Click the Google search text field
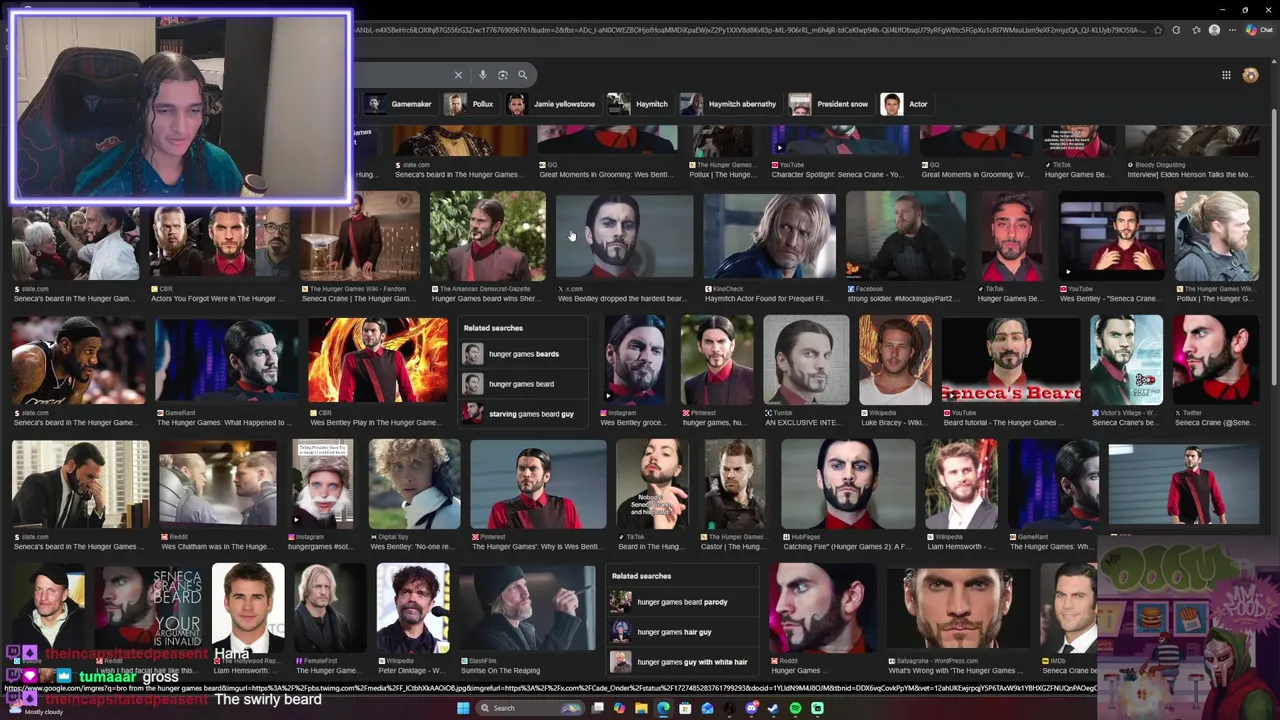The width and height of the screenshot is (1280, 720). tap(403, 75)
